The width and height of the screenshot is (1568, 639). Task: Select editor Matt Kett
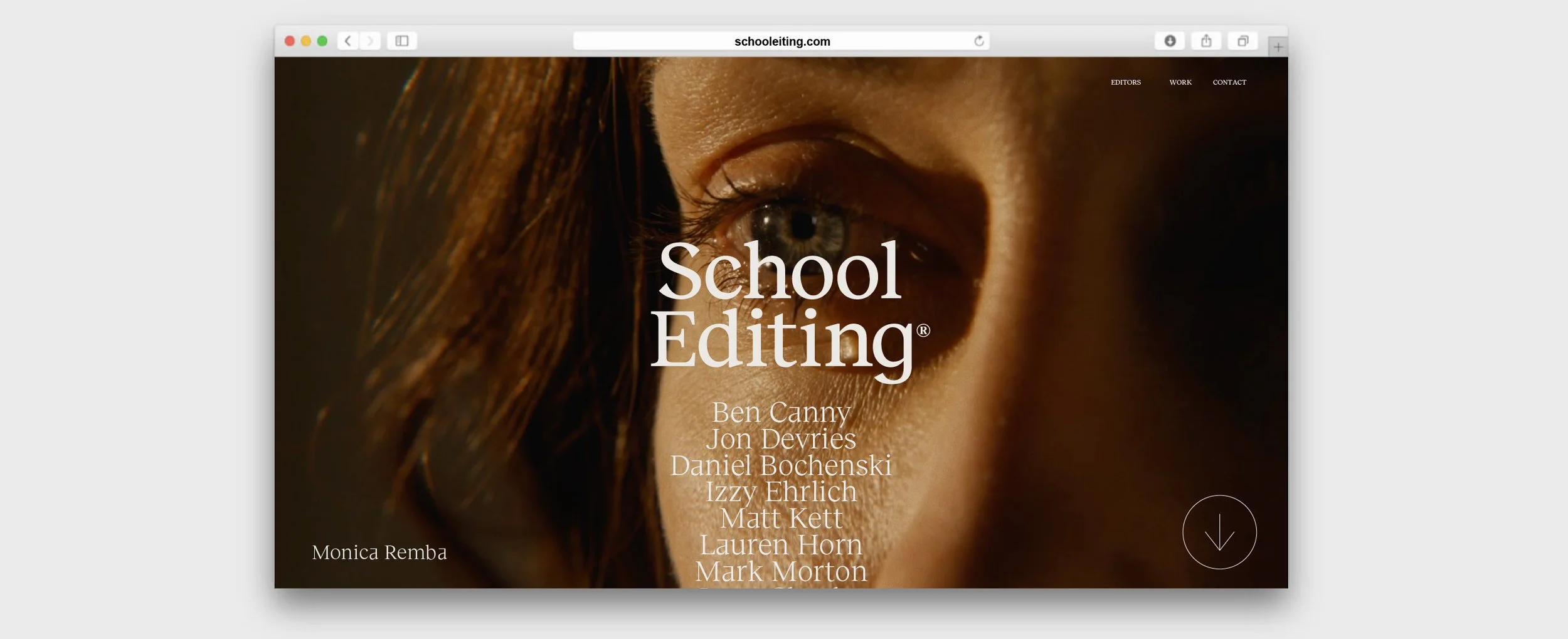point(781,519)
